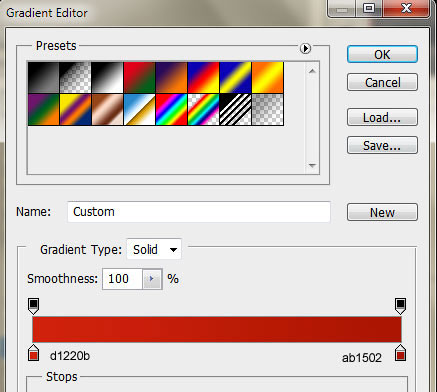The height and width of the screenshot is (392, 437).
Task: Open the Gradient Type dropdown
Action: pyautogui.click(x=154, y=249)
